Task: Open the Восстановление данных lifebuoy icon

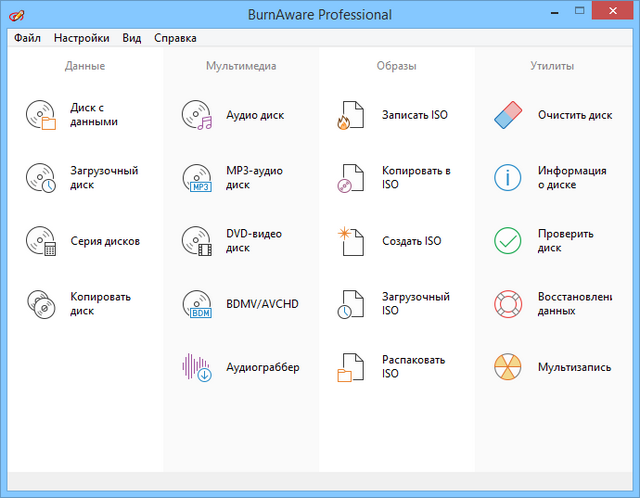Action: pos(508,304)
